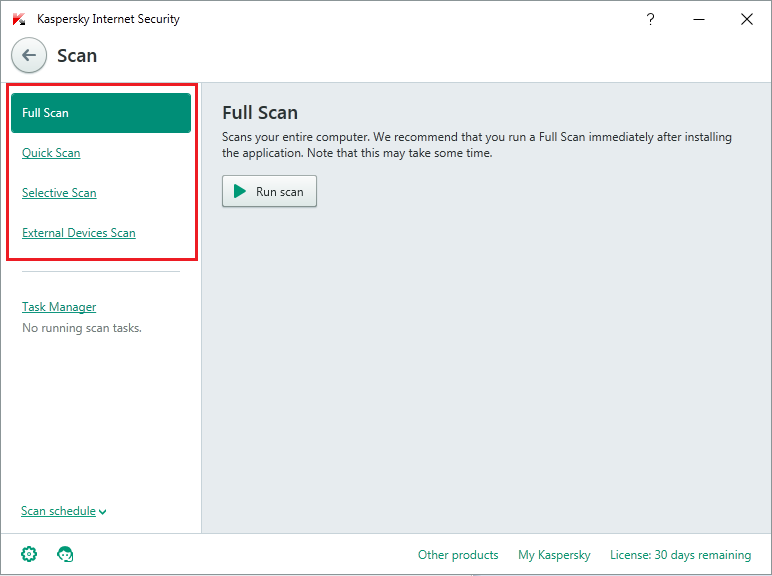The image size is (772, 576).
Task: Select the Full Scan tab
Action: click(x=100, y=113)
